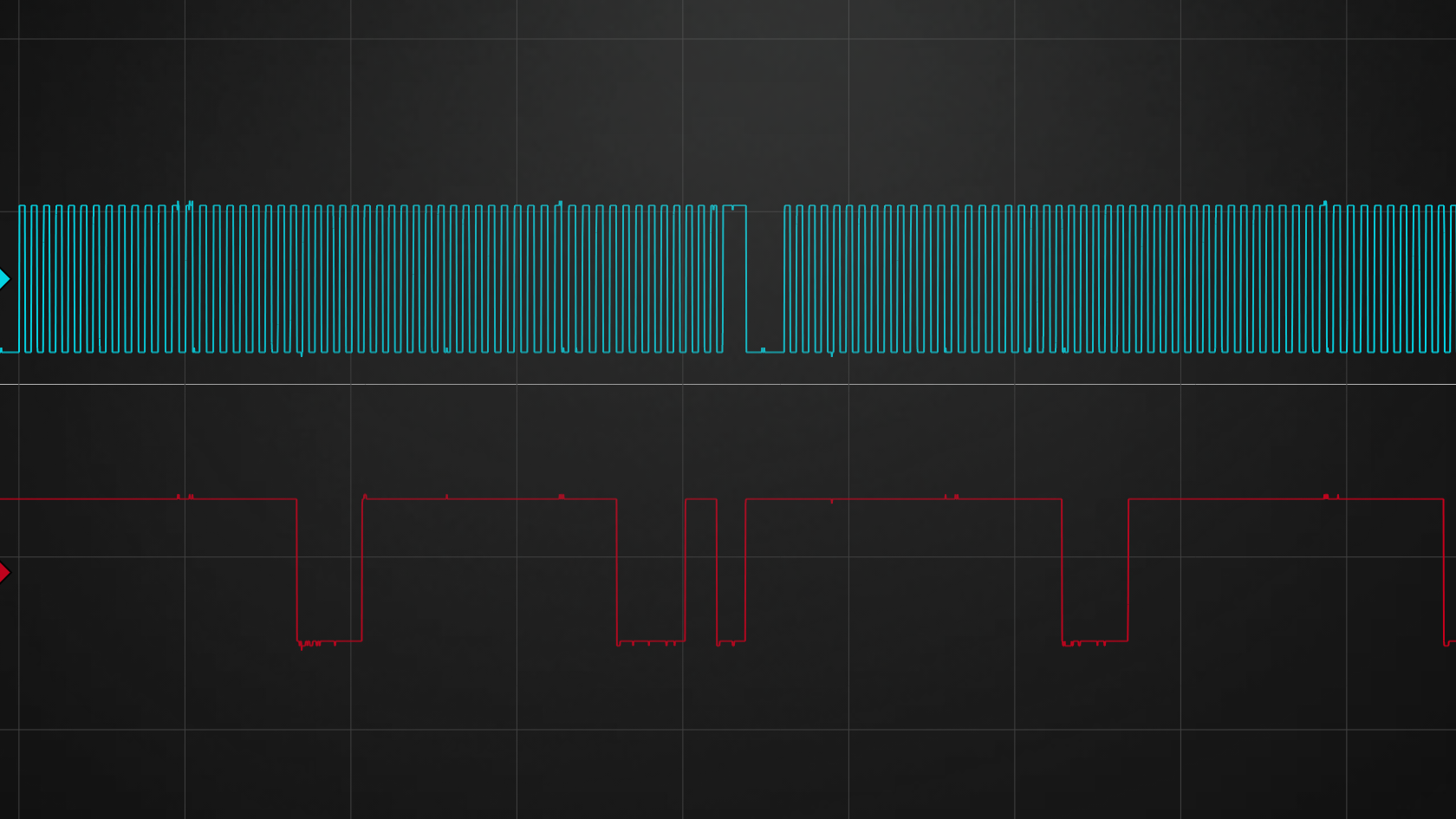Click the first rising edge on red trace
Viewport: 1456px width, 819px height.
click(362, 572)
